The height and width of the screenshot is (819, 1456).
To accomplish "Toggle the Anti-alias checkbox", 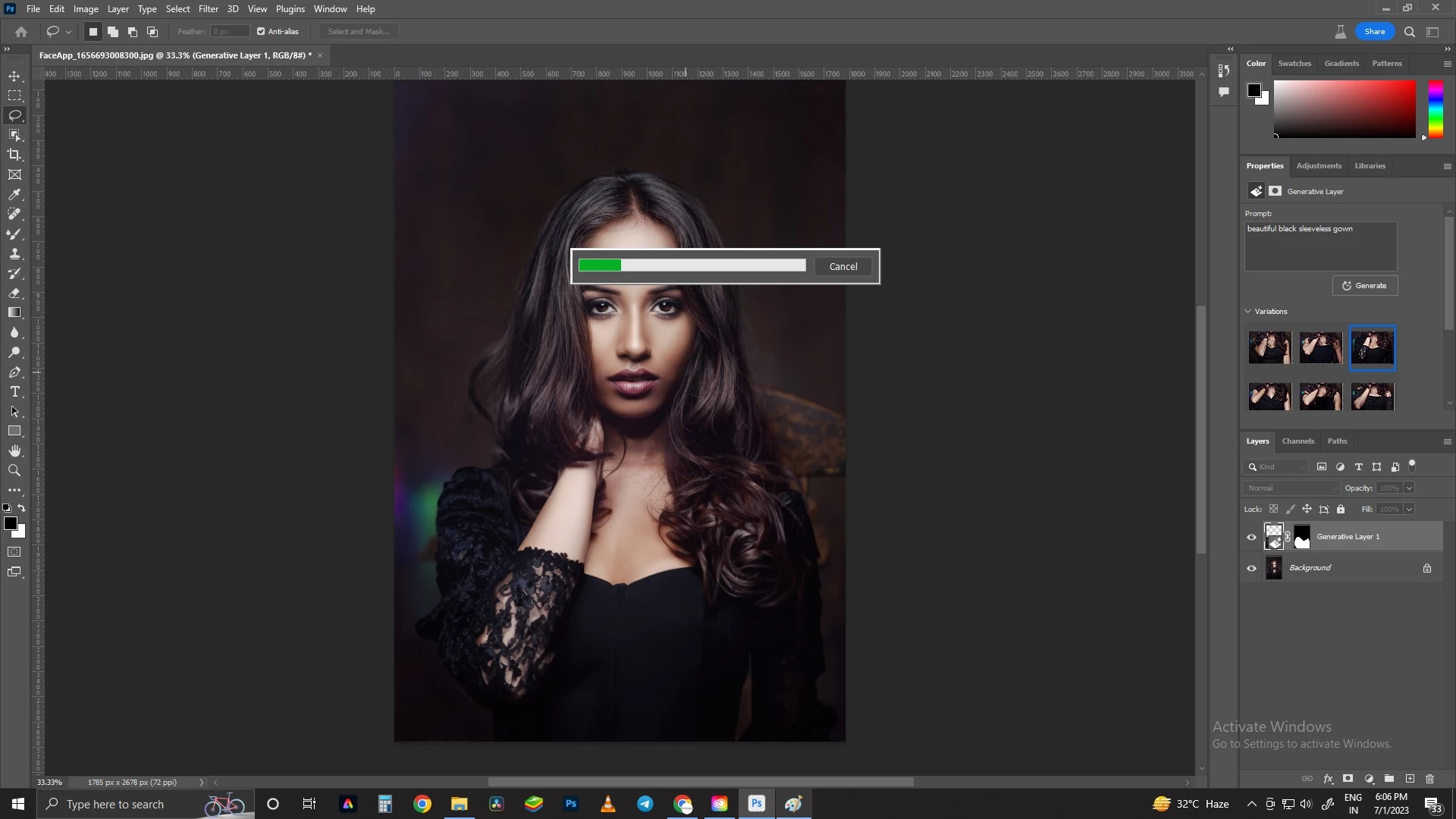I will point(261,32).
